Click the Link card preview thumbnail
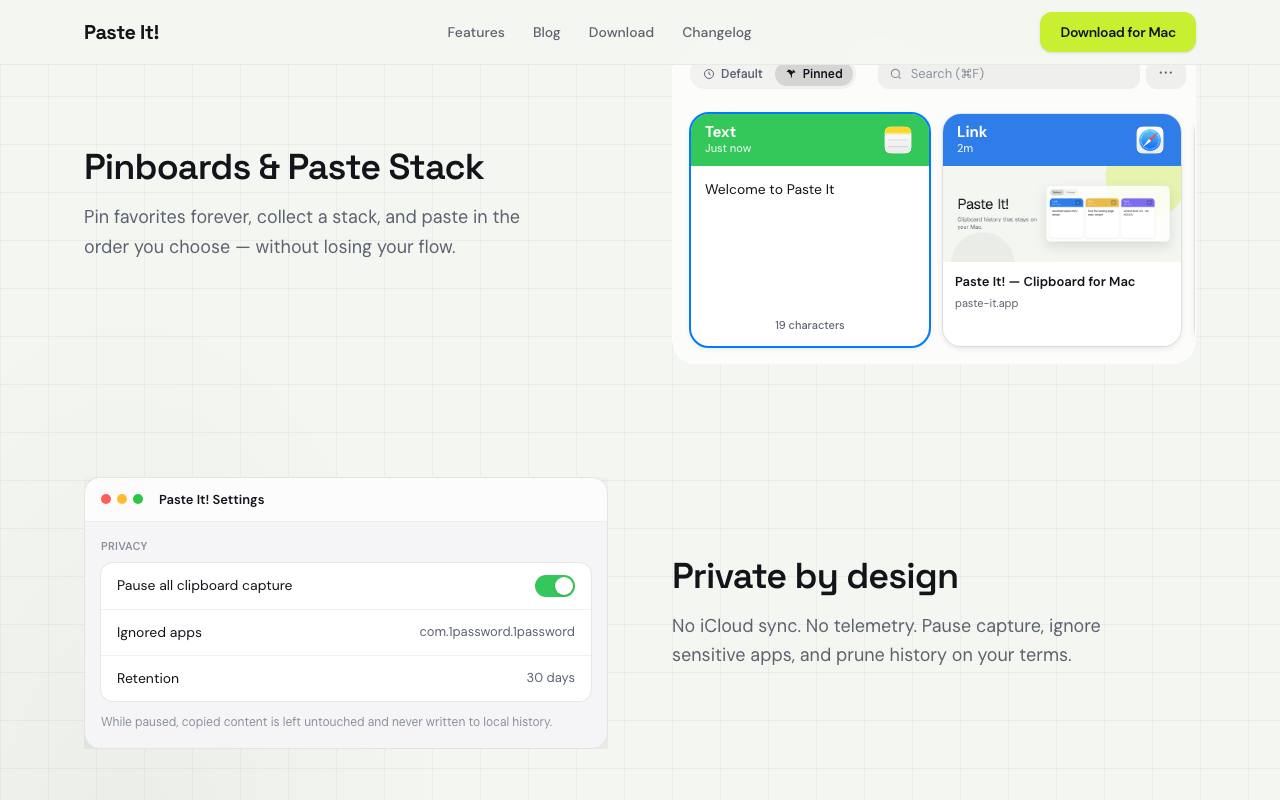The height and width of the screenshot is (800, 1280). point(1062,214)
